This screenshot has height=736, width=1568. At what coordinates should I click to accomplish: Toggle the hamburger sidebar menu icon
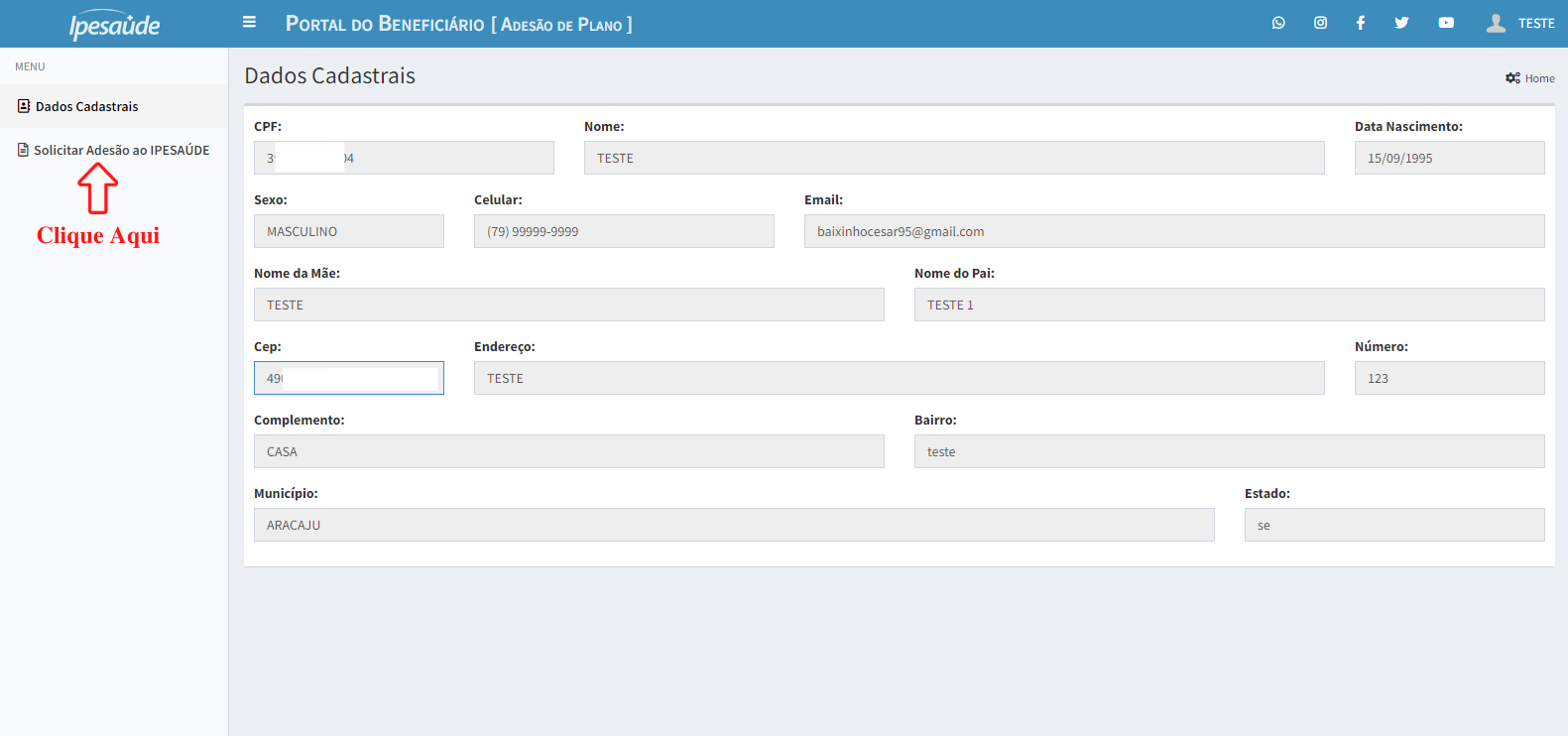tap(249, 22)
